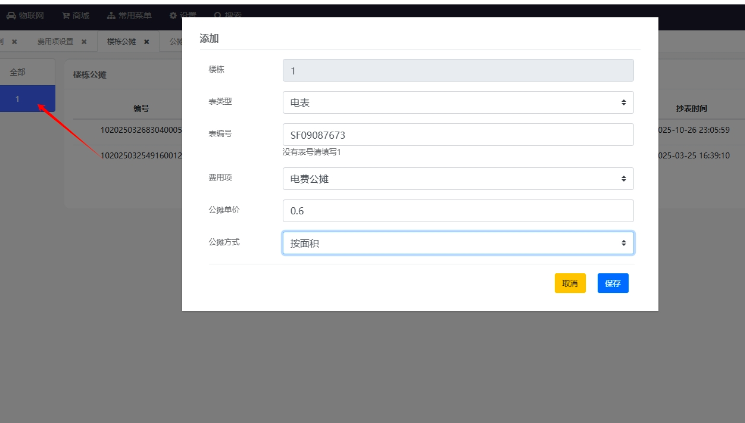Click the 楼栋公摊 panel heading
Screen dimensions: 745x423
point(90,75)
